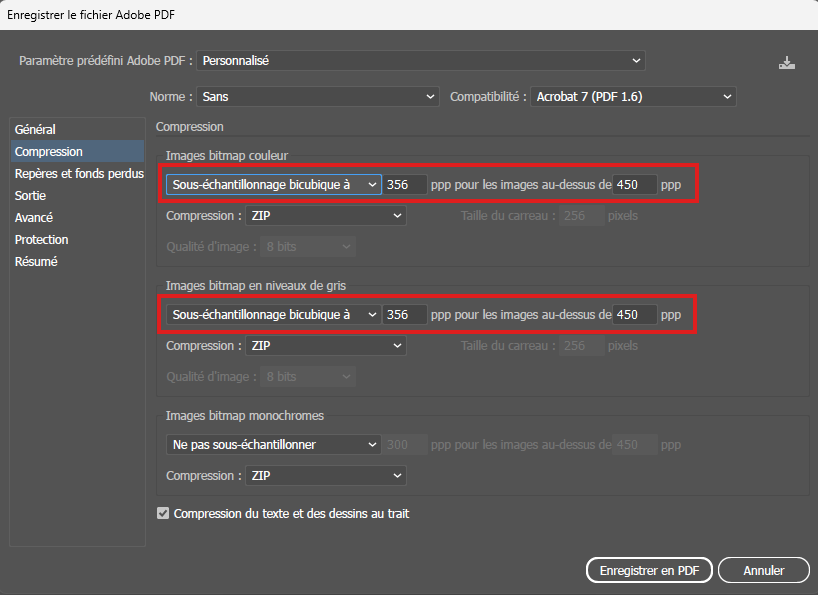818x595 pixels.
Task: Open the Compatibilité Acrobat 7 dropdown
Action: pyautogui.click(x=633, y=97)
